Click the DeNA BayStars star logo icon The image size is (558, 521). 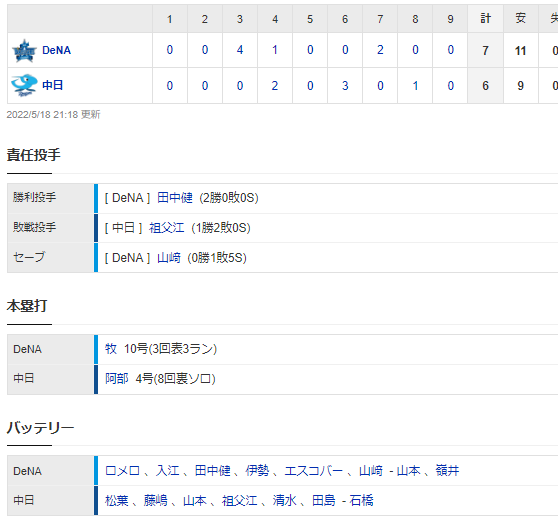pyautogui.click(x=24, y=51)
